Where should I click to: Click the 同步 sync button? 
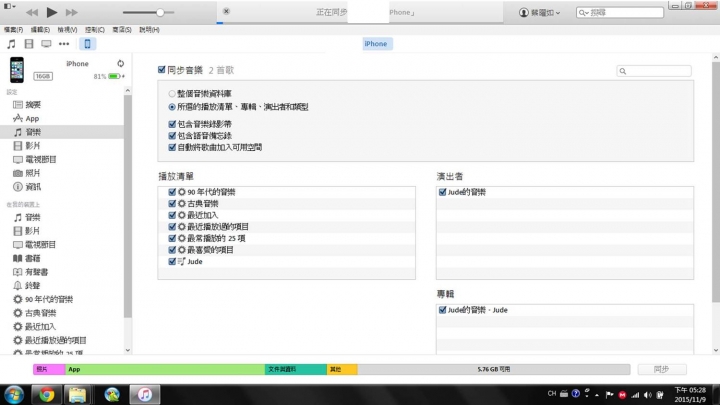pyautogui.click(x=662, y=369)
